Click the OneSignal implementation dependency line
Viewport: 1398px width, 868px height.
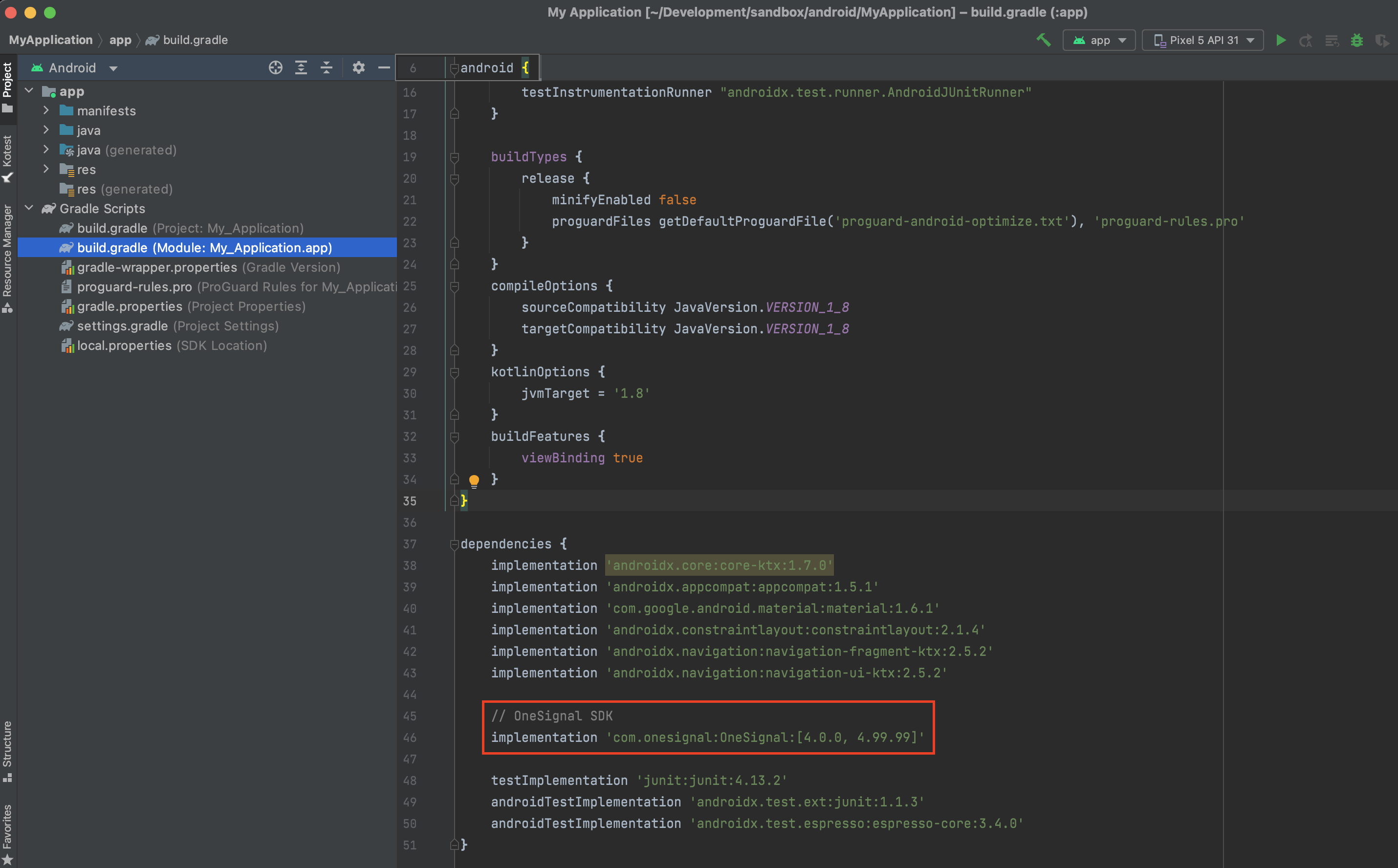click(708, 737)
